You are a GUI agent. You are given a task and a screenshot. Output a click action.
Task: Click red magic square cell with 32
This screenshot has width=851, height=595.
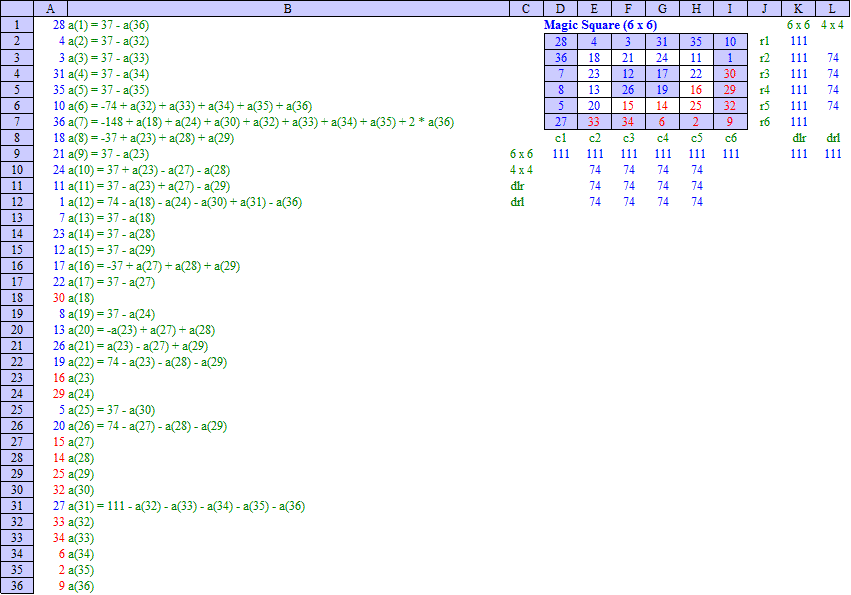pyautogui.click(x=730, y=106)
